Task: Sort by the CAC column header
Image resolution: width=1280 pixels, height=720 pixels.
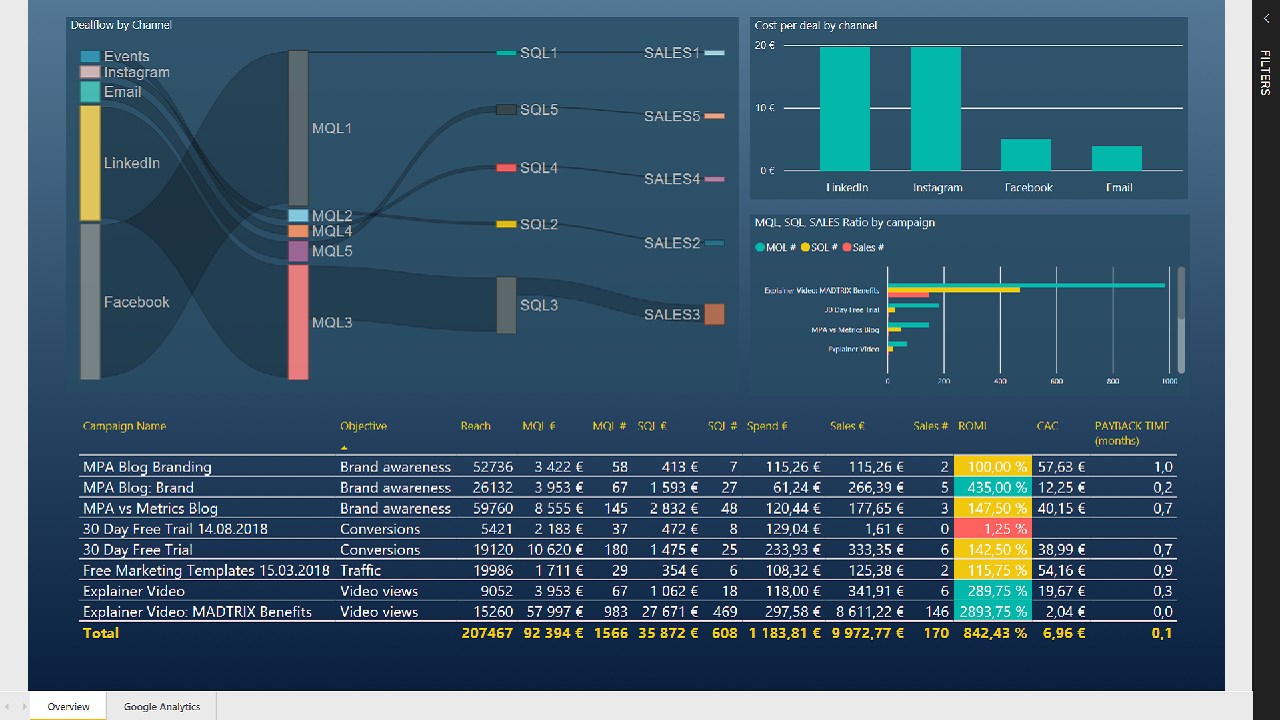Action: (x=1047, y=426)
